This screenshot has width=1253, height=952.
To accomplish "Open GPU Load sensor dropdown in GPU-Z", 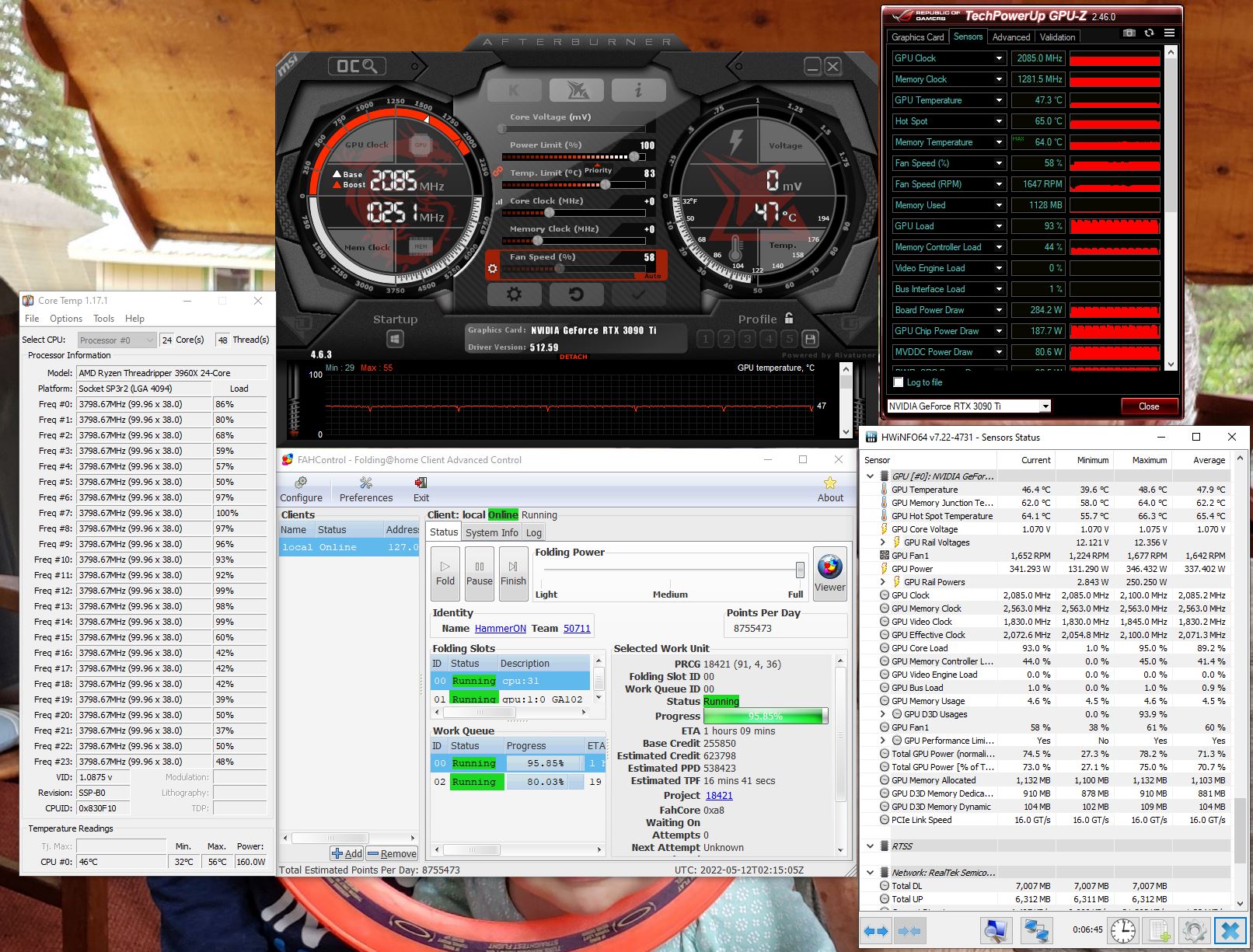I will point(1000,226).
